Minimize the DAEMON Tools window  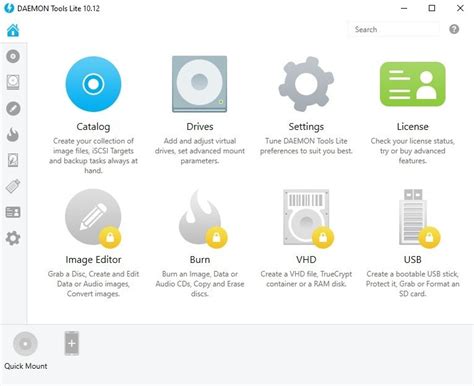click(x=404, y=8)
